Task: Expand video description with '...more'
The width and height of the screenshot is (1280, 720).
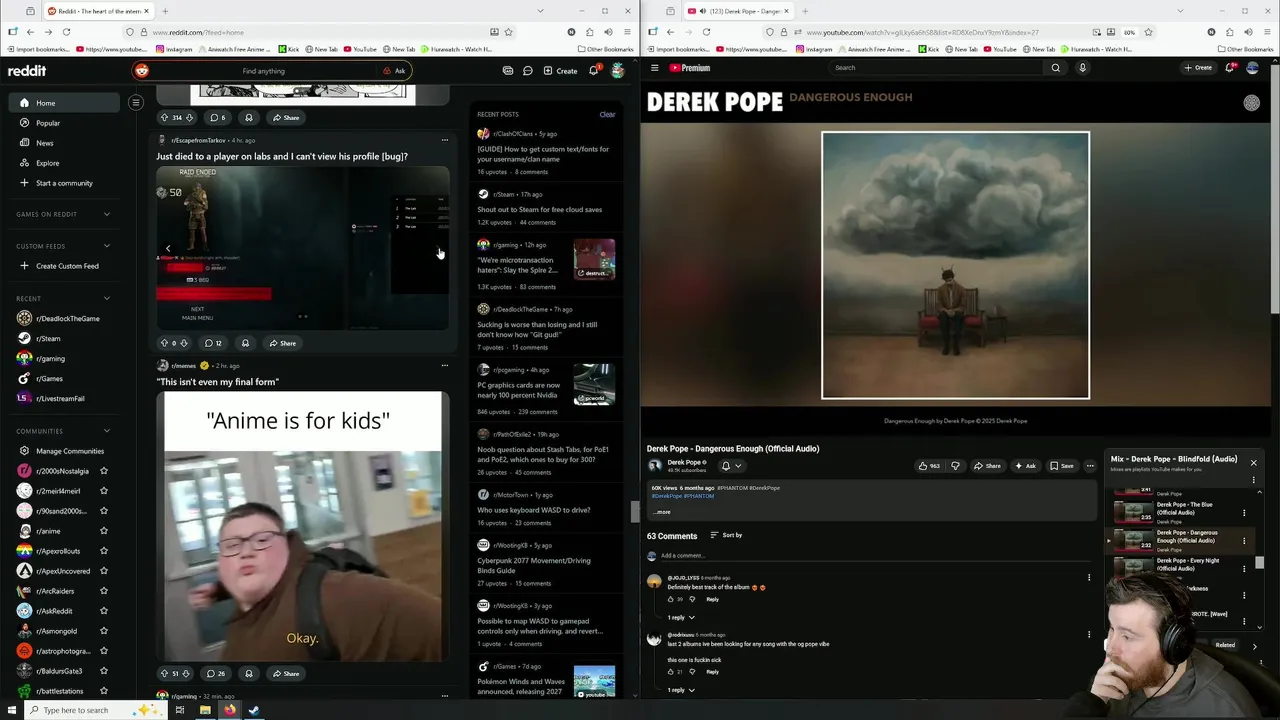Action: [662, 512]
